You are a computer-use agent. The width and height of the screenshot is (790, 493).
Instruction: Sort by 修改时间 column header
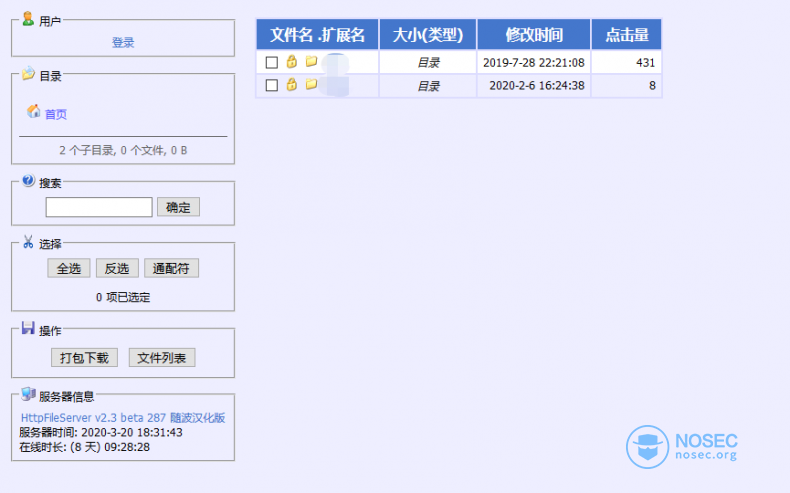(x=534, y=35)
